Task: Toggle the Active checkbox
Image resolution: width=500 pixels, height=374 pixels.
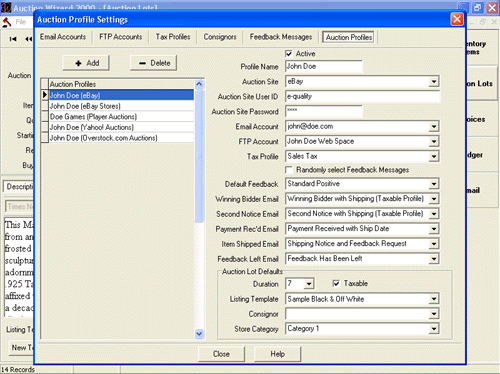Action: click(289, 53)
